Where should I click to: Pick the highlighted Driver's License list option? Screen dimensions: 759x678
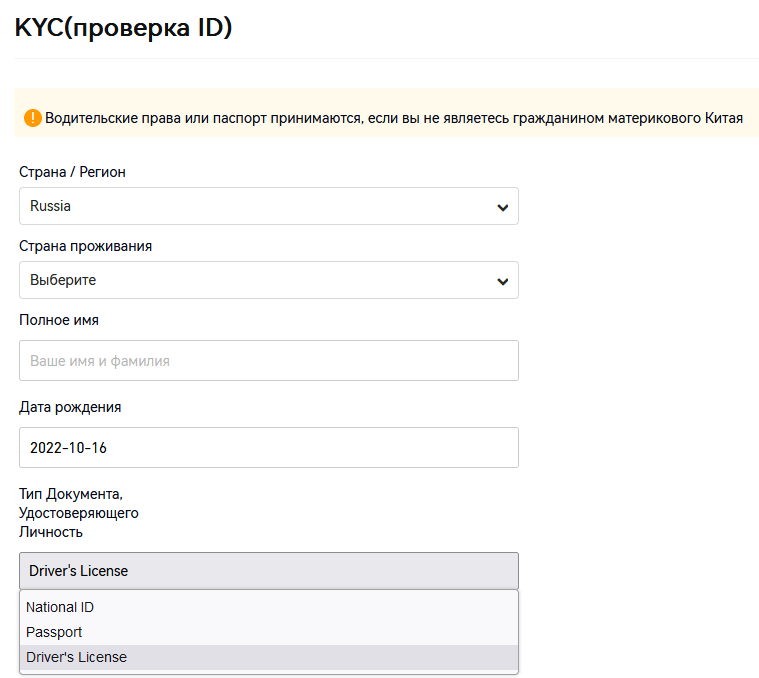point(77,657)
